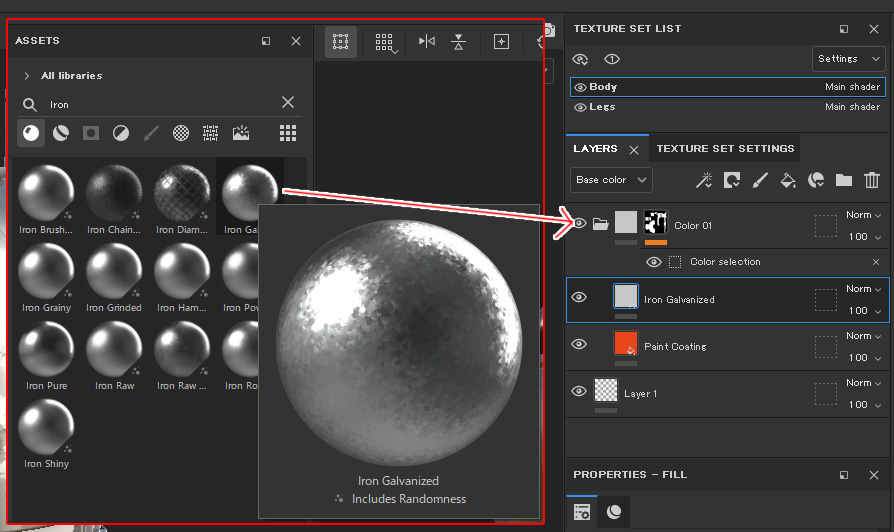Clear the Iron search text
The width and height of the screenshot is (894, 532).
[288, 103]
